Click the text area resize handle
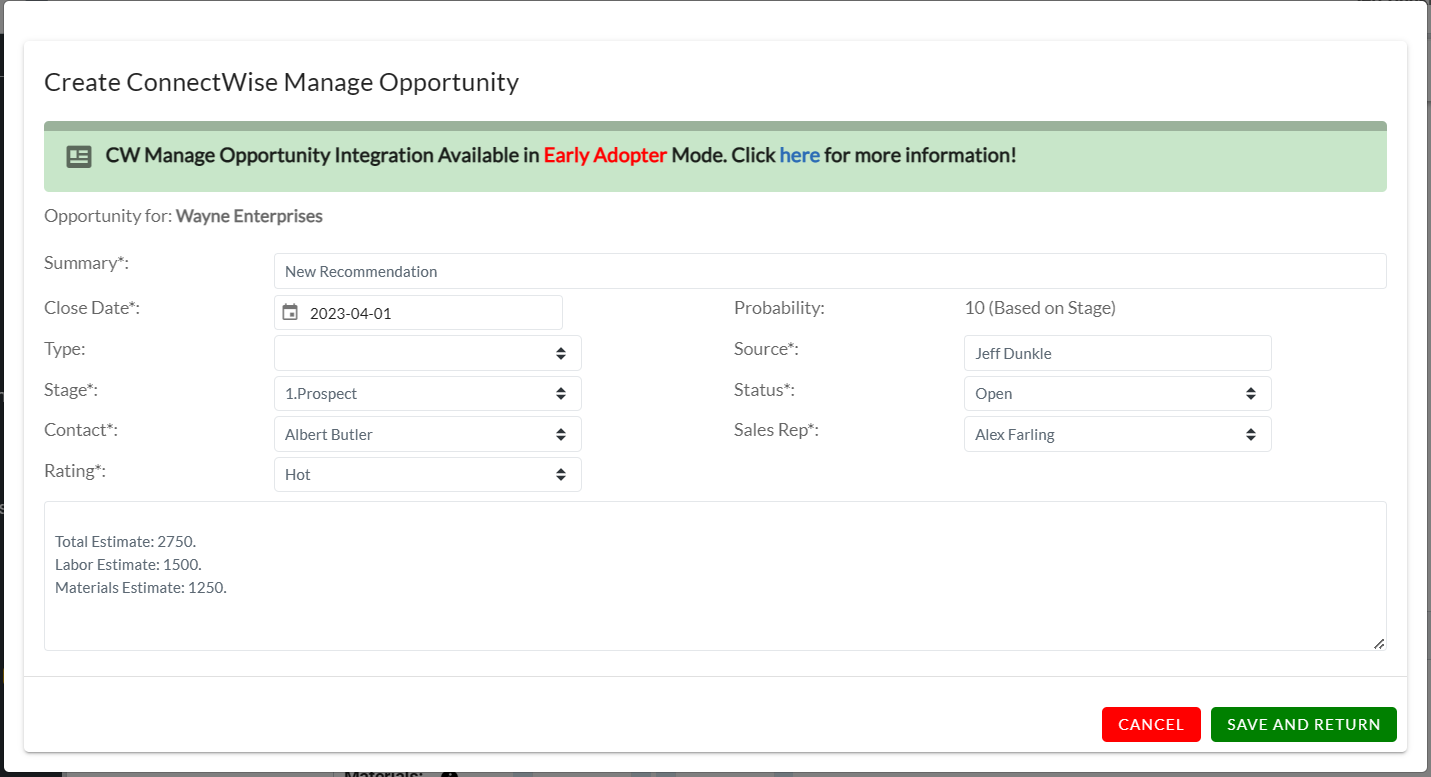Viewport: 1431px width, 777px height. [x=1379, y=643]
